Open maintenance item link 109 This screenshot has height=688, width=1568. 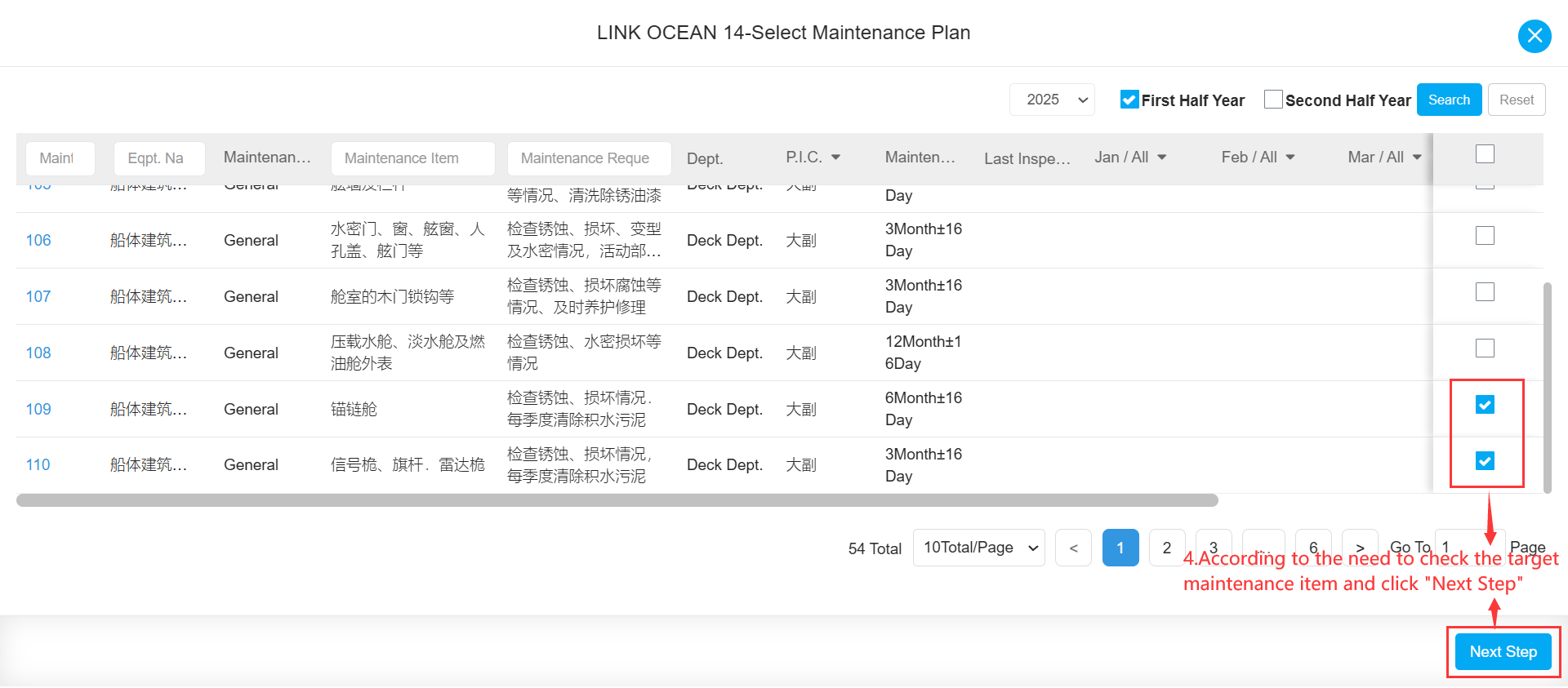coord(38,410)
